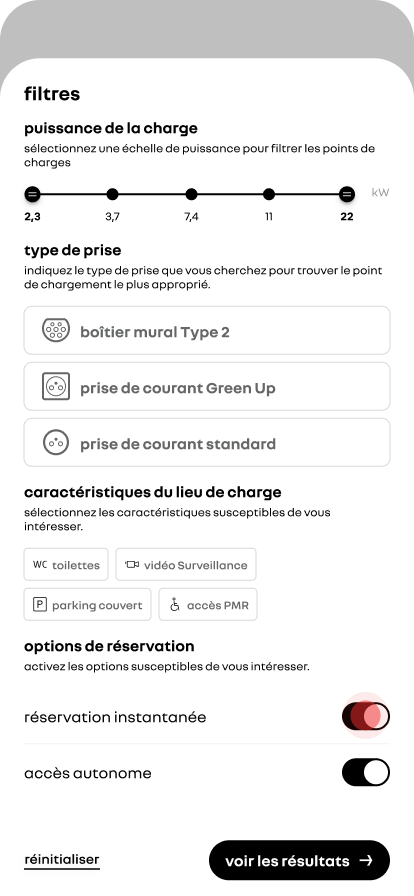Image resolution: width=414 pixels, height=896 pixels.
Task: Choose the parking couvert chip
Action: point(87,605)
